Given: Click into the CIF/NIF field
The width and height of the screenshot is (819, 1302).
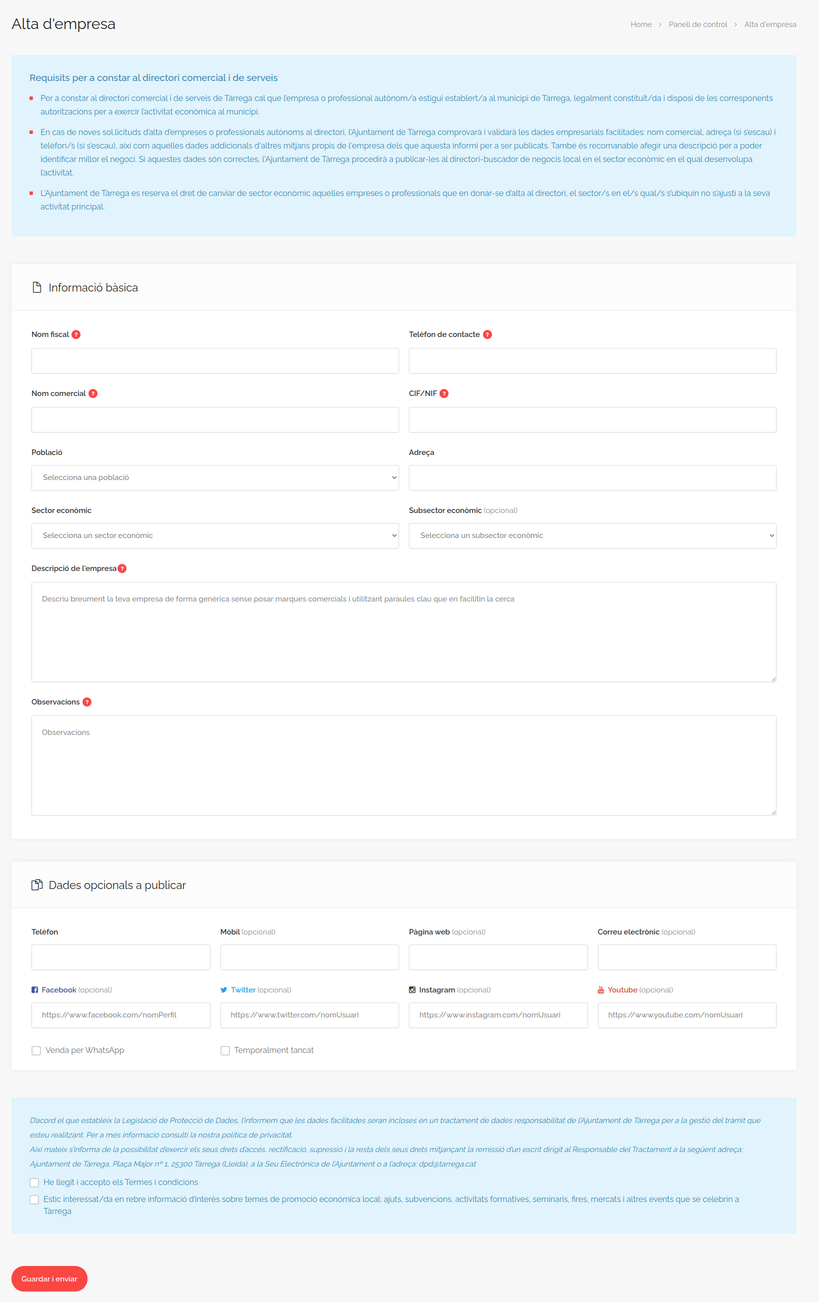Looking at the screenshot, I should [x=592, y=420].
